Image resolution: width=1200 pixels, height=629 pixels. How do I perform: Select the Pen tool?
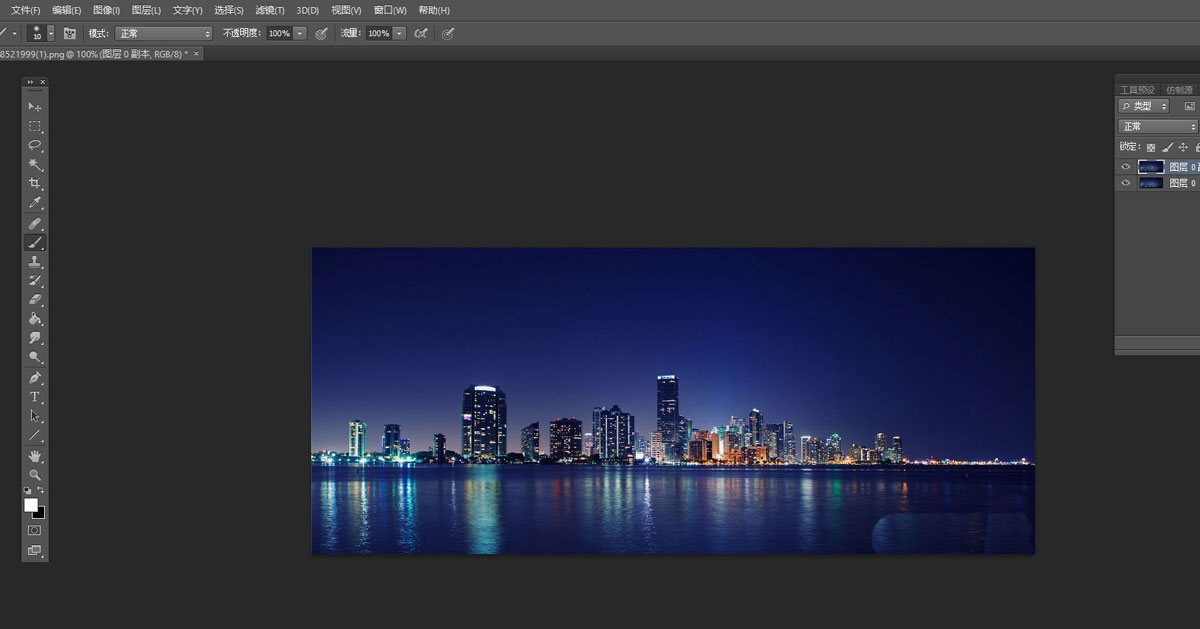pyautogui.click(x=35, y=378)
